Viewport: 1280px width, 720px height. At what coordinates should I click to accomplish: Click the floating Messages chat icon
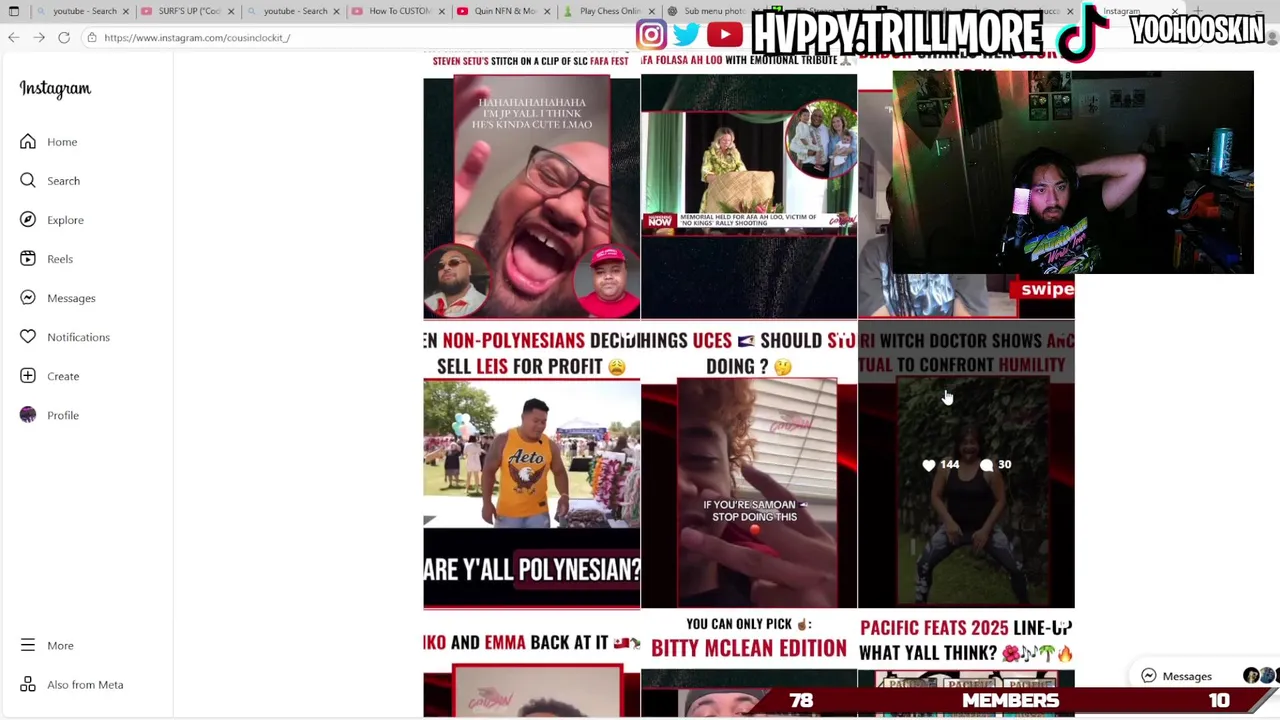tap(1149, 676)
